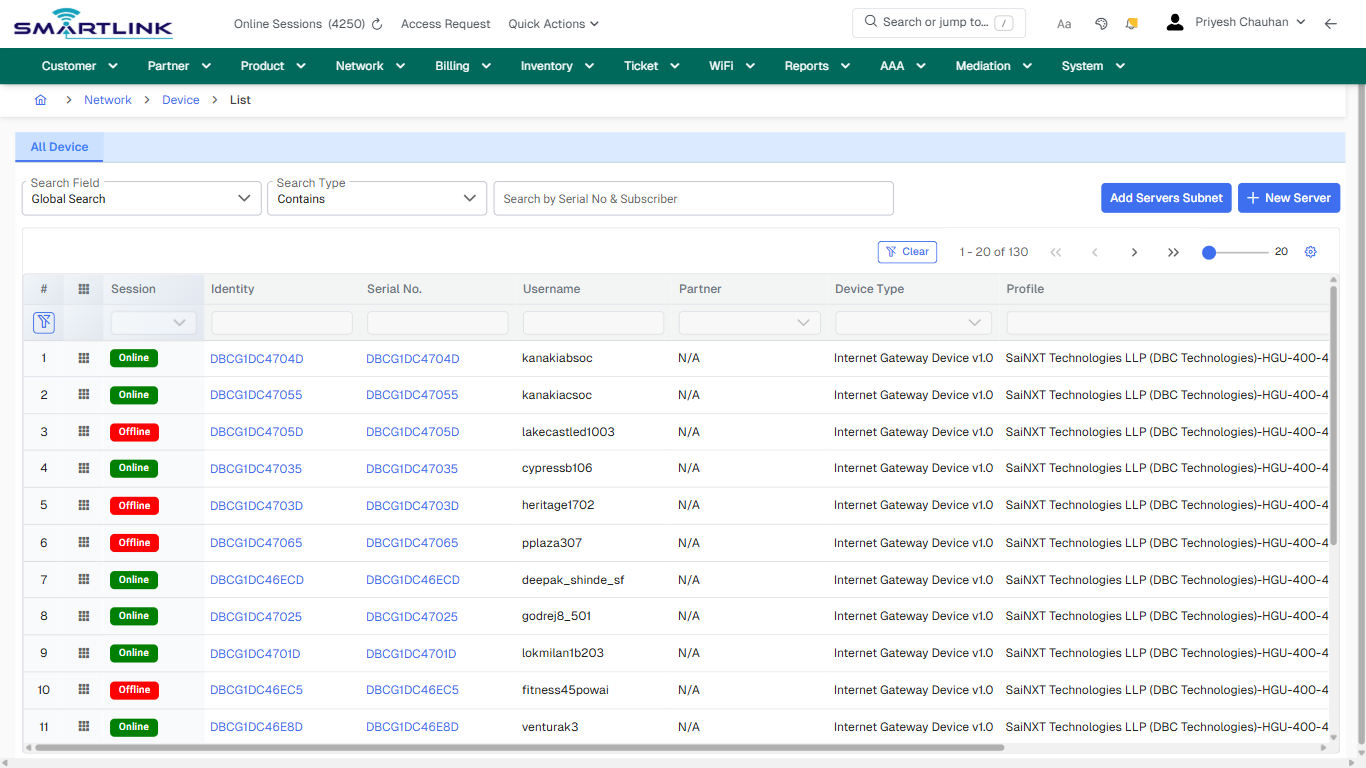Select the All Device tab
1366x768 pixels.
59,146
